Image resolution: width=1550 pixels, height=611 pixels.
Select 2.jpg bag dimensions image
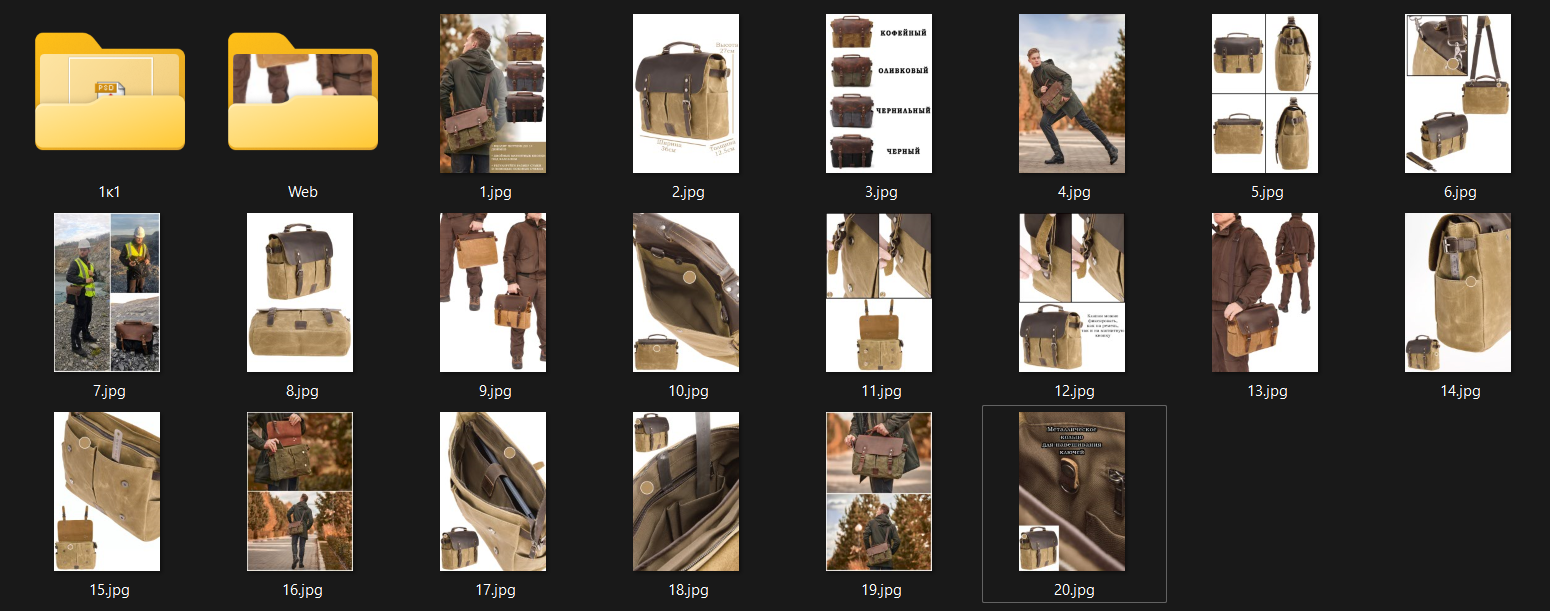pyautogui.click(x=686, y=93)
